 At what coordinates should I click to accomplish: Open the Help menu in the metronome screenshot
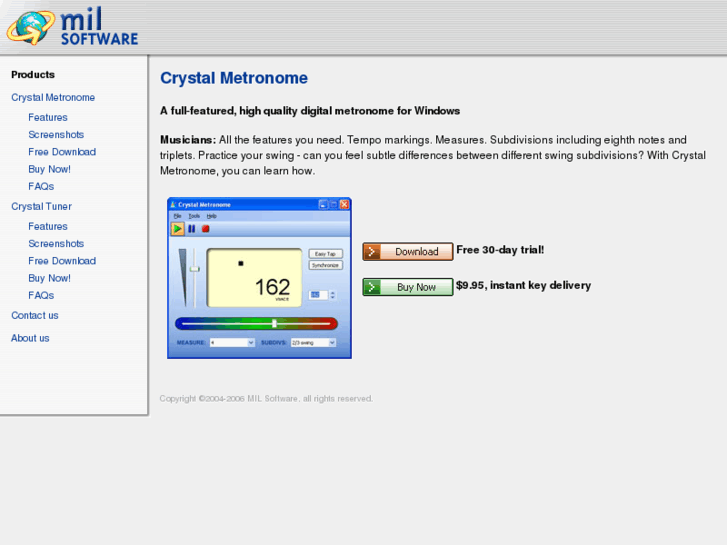[211, 216]
